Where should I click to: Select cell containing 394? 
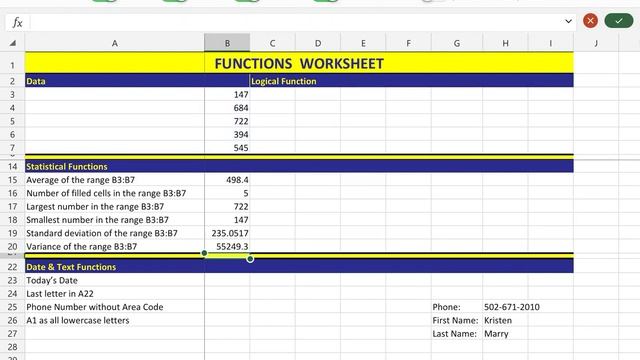pos(227,134)
